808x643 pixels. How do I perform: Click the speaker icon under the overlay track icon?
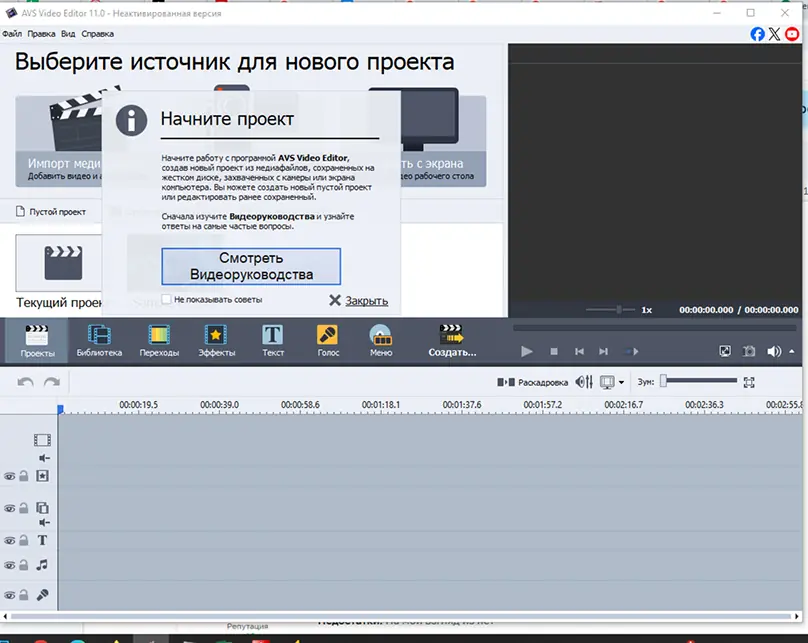pos(45,522)
